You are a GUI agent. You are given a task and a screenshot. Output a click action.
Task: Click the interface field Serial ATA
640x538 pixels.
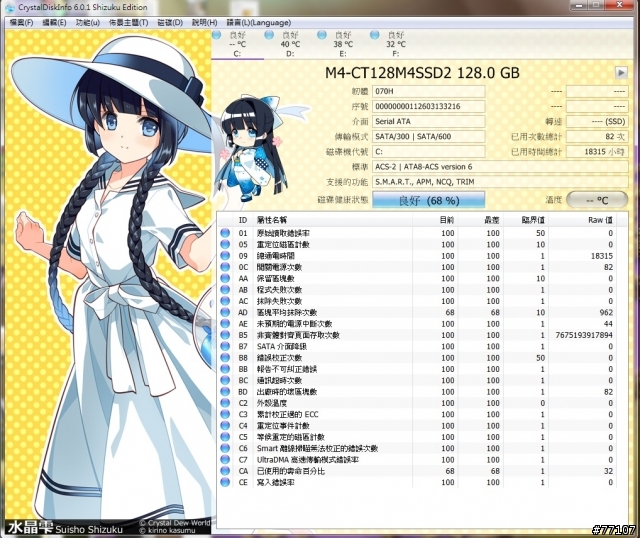429,121
